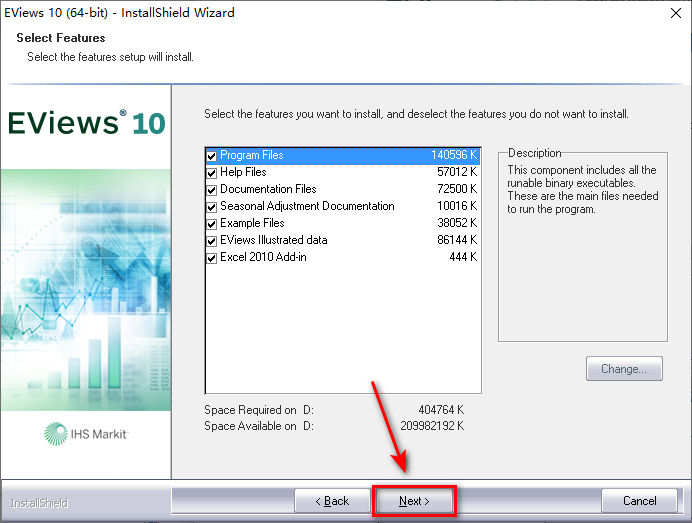Toggle EViews Illustrated data checkbox
Image resolution: width=692 pixels, height=523 pixels.
(212, 241)
